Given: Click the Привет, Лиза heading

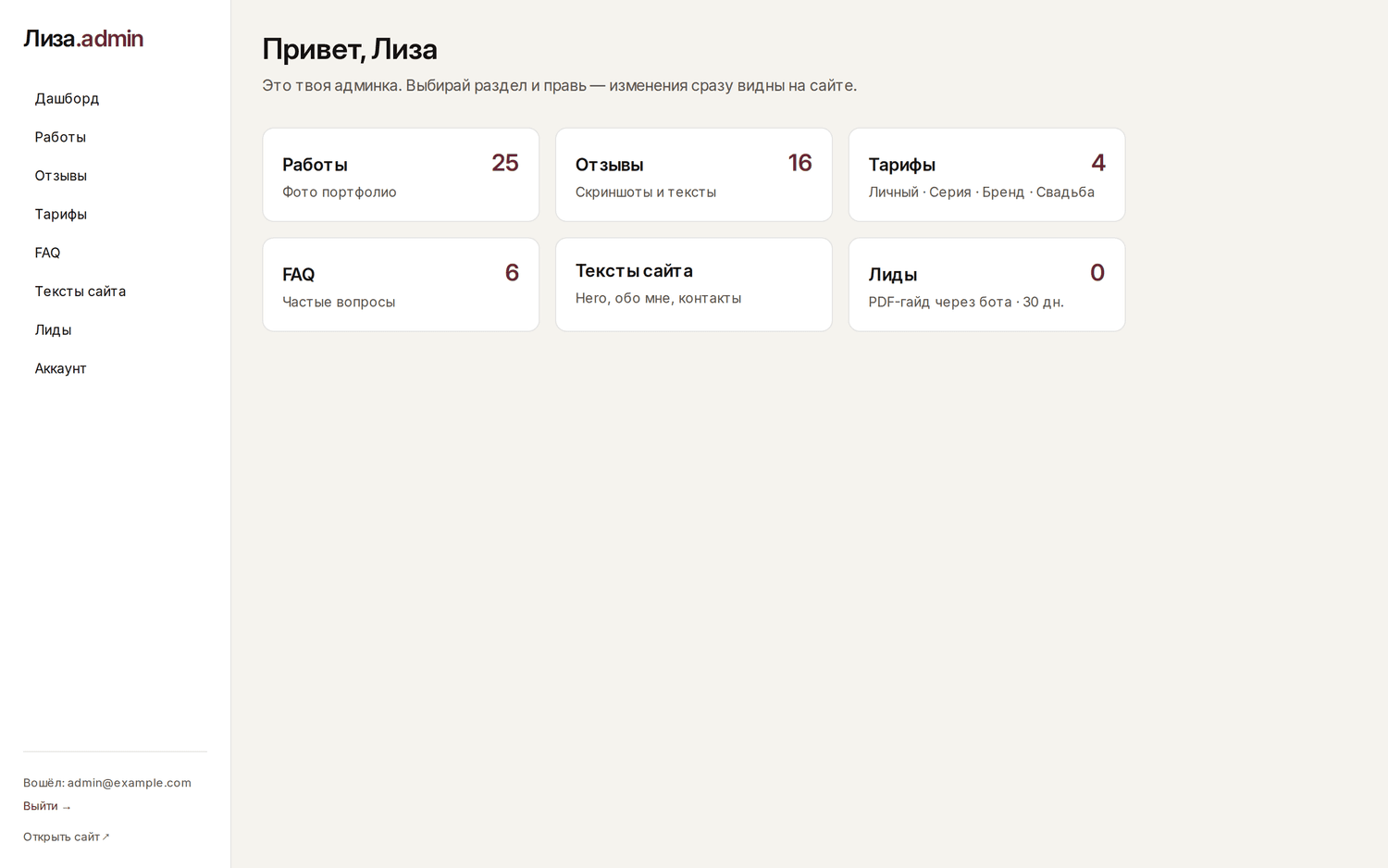Looking at the screenshot, I should point(350,49).
